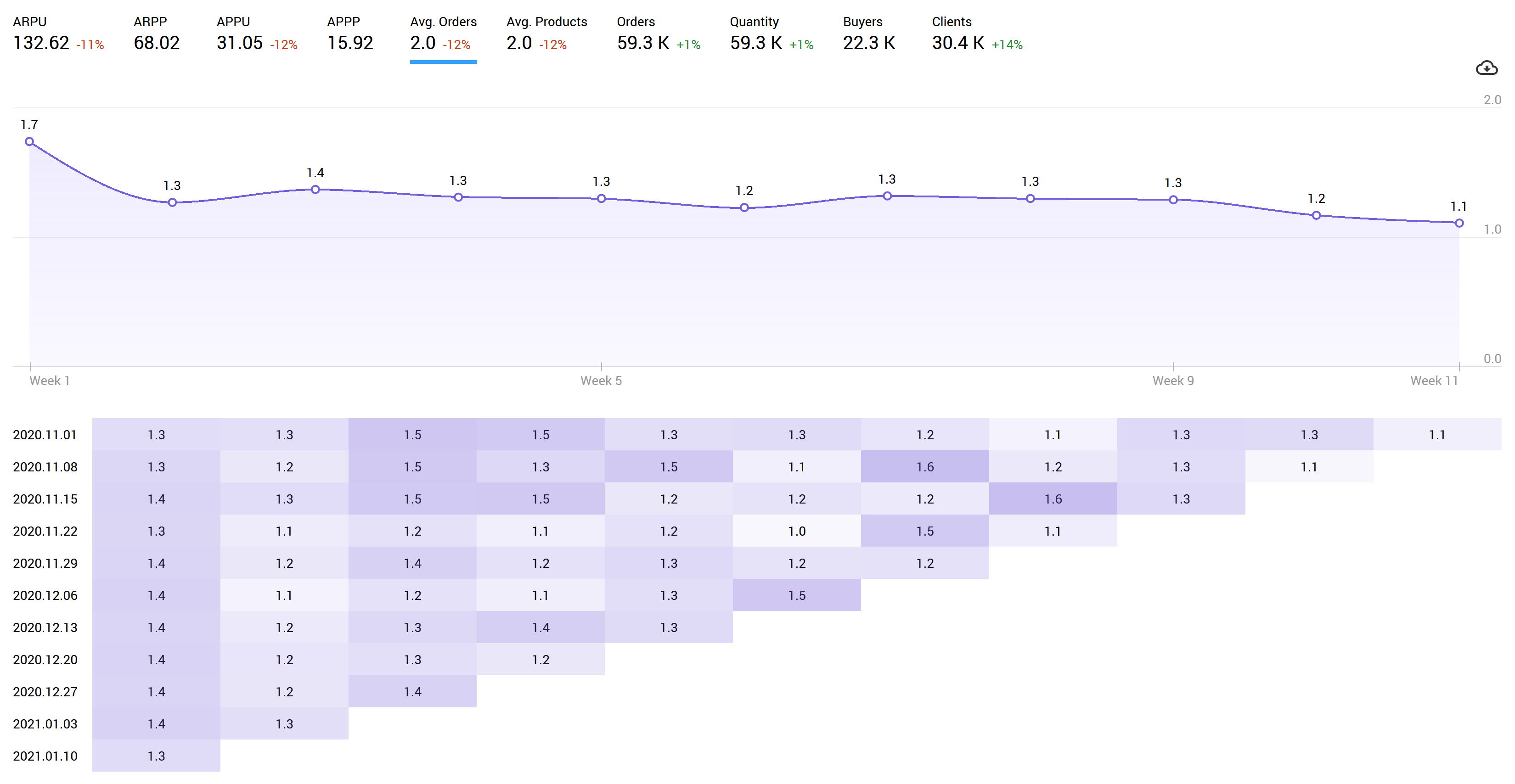Select the 2020.11.22 cohort row label

(x=45, y=531)
